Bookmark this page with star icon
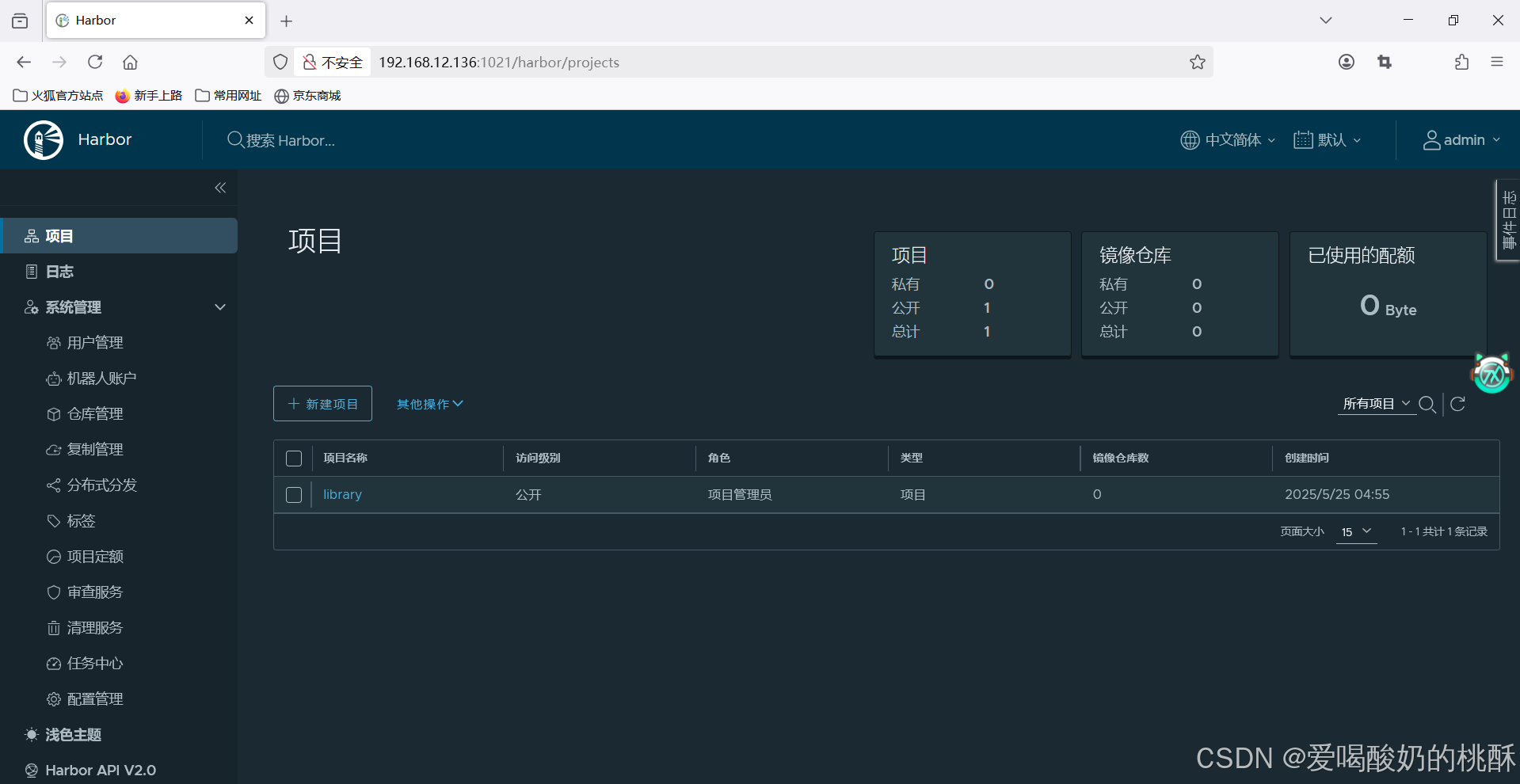 pyautogui.click(x=1198, y=62)
